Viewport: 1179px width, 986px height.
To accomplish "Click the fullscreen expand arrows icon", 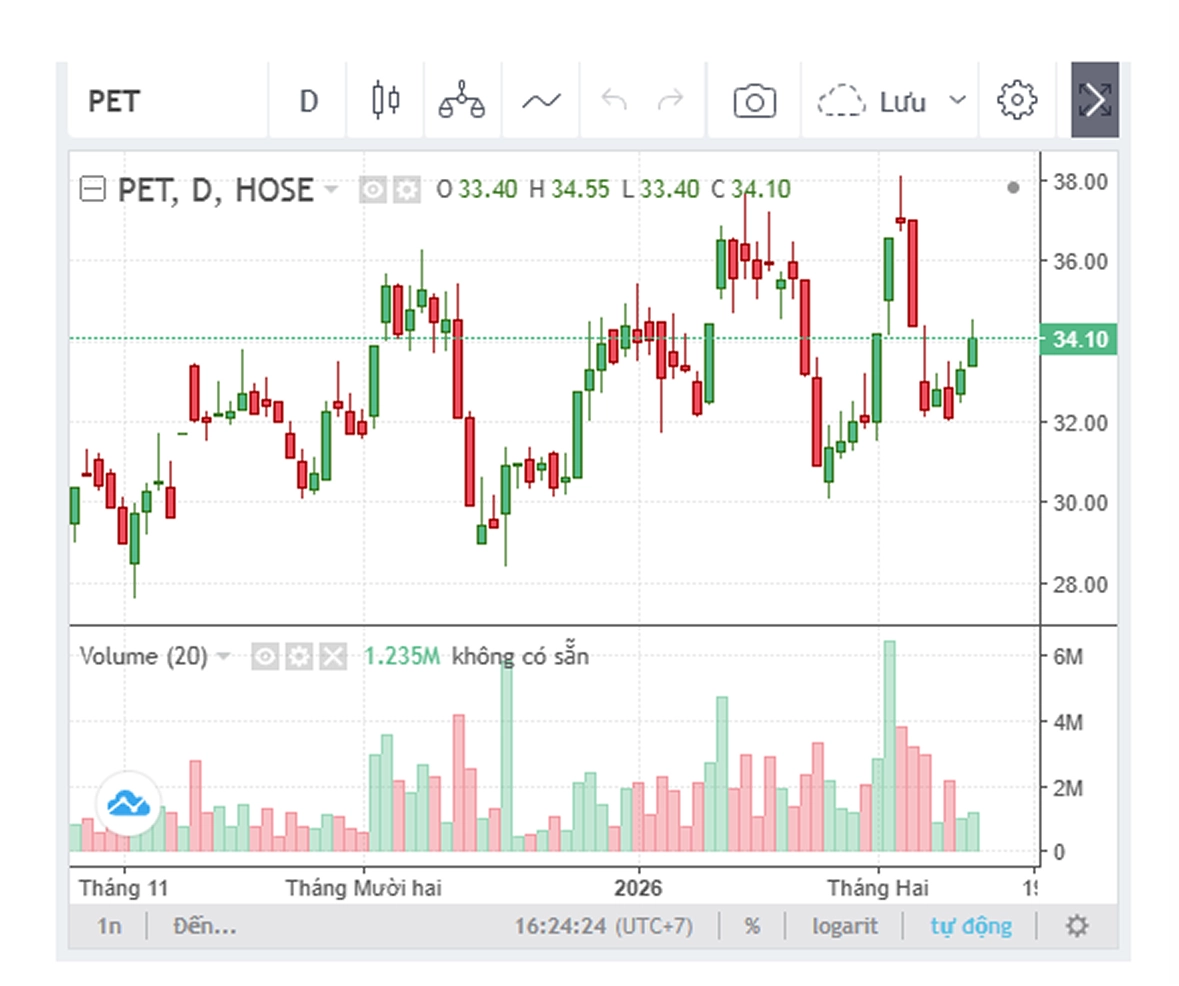I will coord(1095,101).
